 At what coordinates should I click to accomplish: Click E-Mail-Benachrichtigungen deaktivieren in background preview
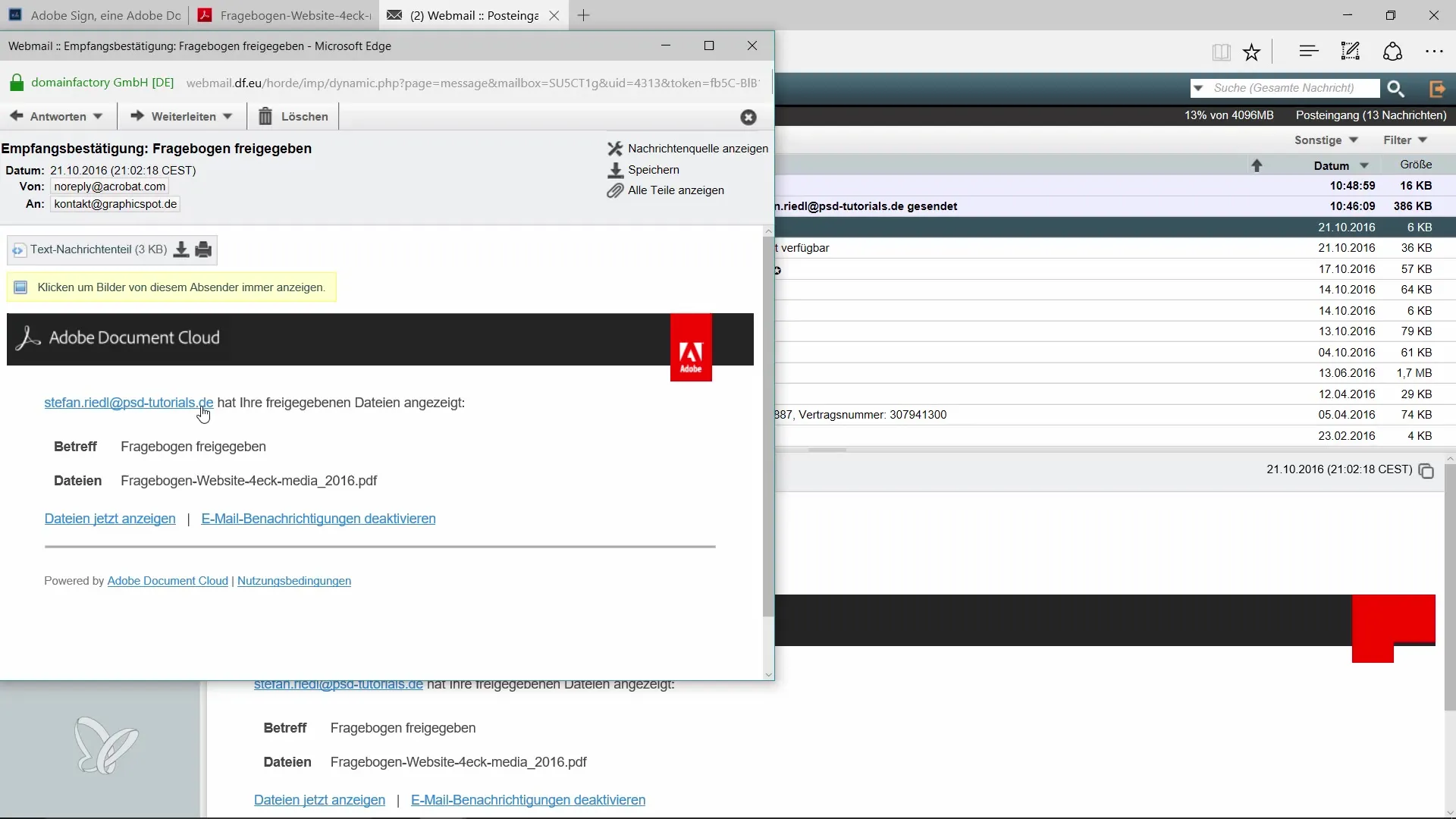point(528,800)
